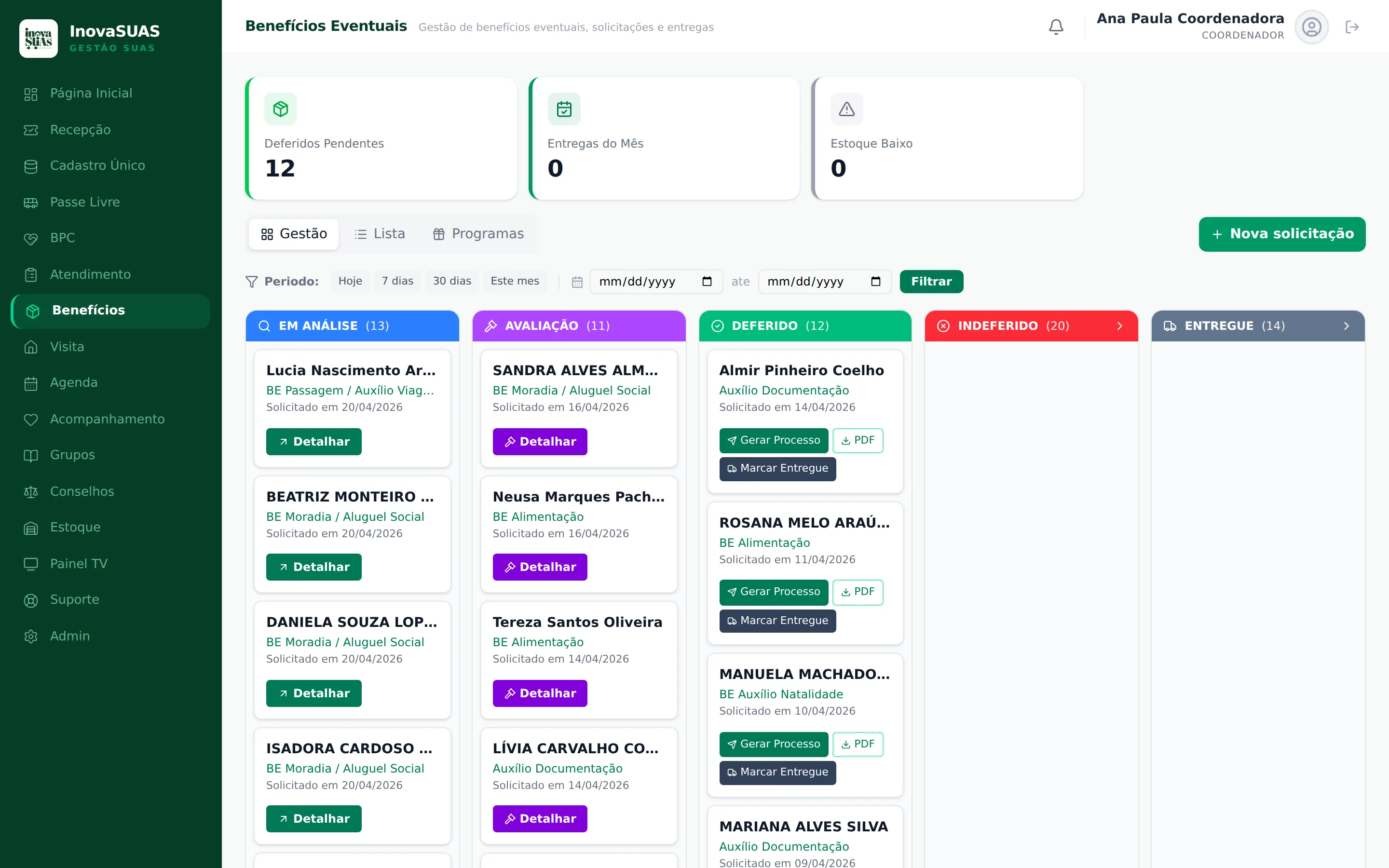Click the BPC heart-handshake icon
The width and height of the screenshot is (1389, 868).
[31, 239]
